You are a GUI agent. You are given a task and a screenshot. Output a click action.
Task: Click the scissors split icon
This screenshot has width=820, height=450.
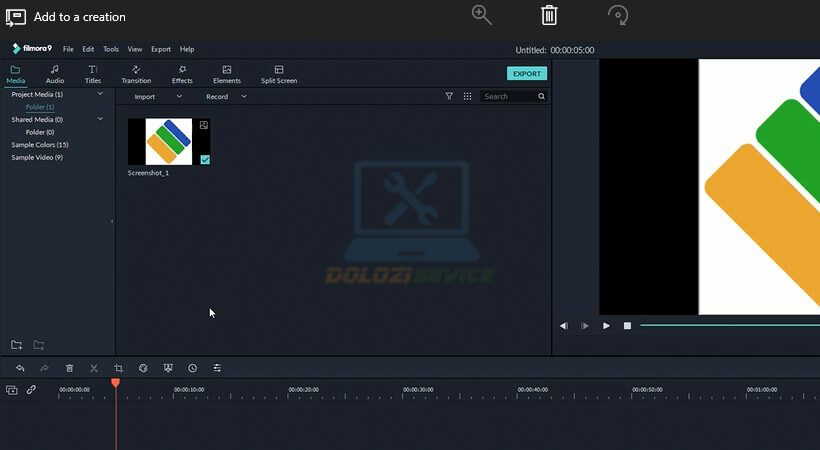coord(94,368)
